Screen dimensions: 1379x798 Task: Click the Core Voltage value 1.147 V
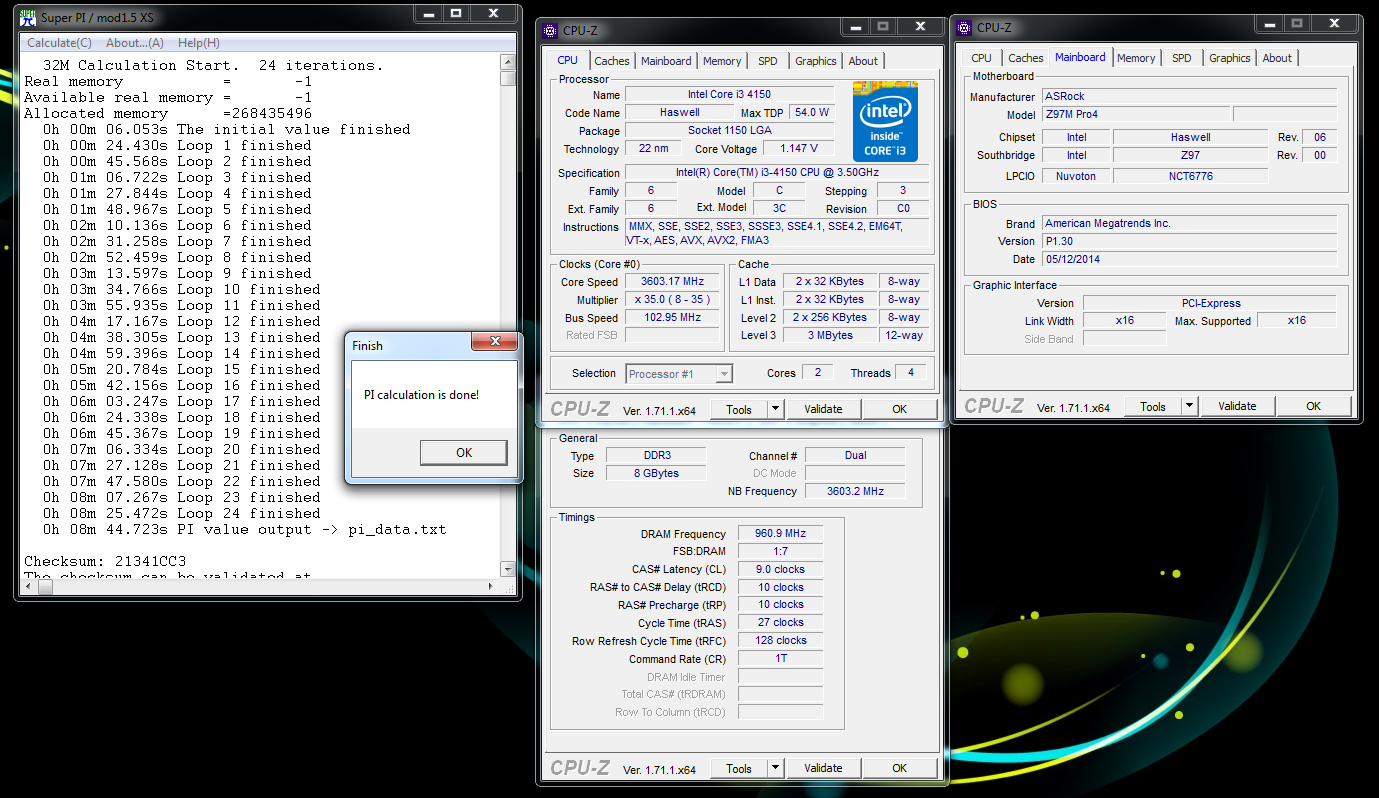pos(797,149)
